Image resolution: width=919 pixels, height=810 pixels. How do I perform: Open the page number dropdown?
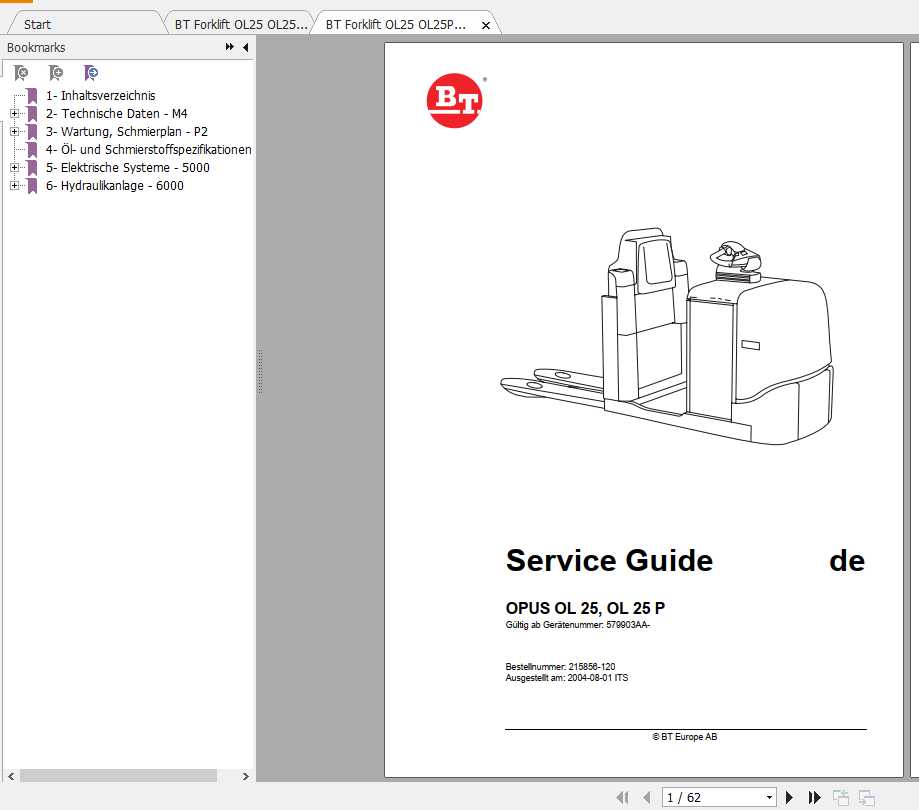(x=769, y=798)
